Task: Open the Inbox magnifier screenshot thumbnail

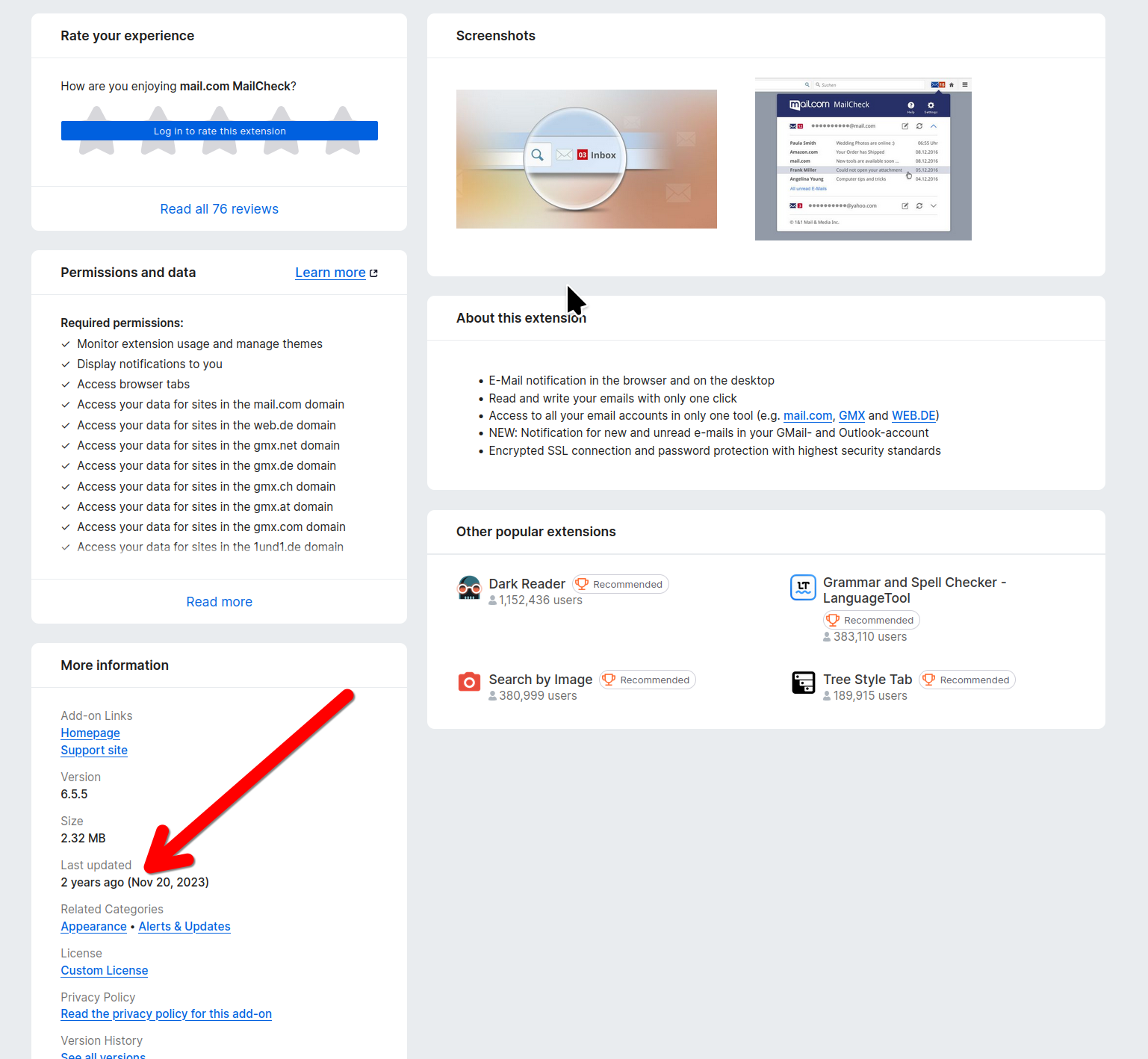Action: click(586, 159)
